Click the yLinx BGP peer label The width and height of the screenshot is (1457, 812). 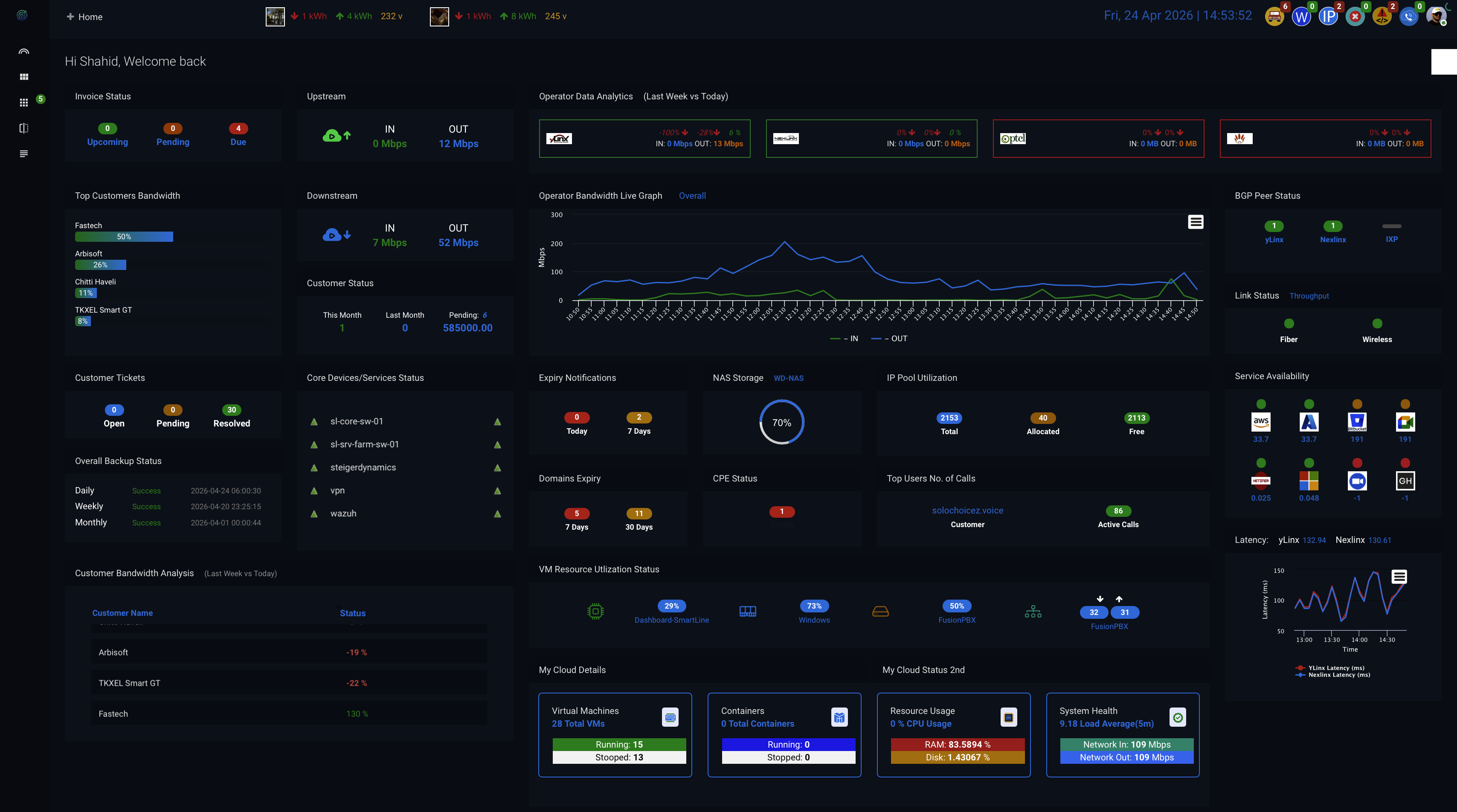(x=1274, y=240)
